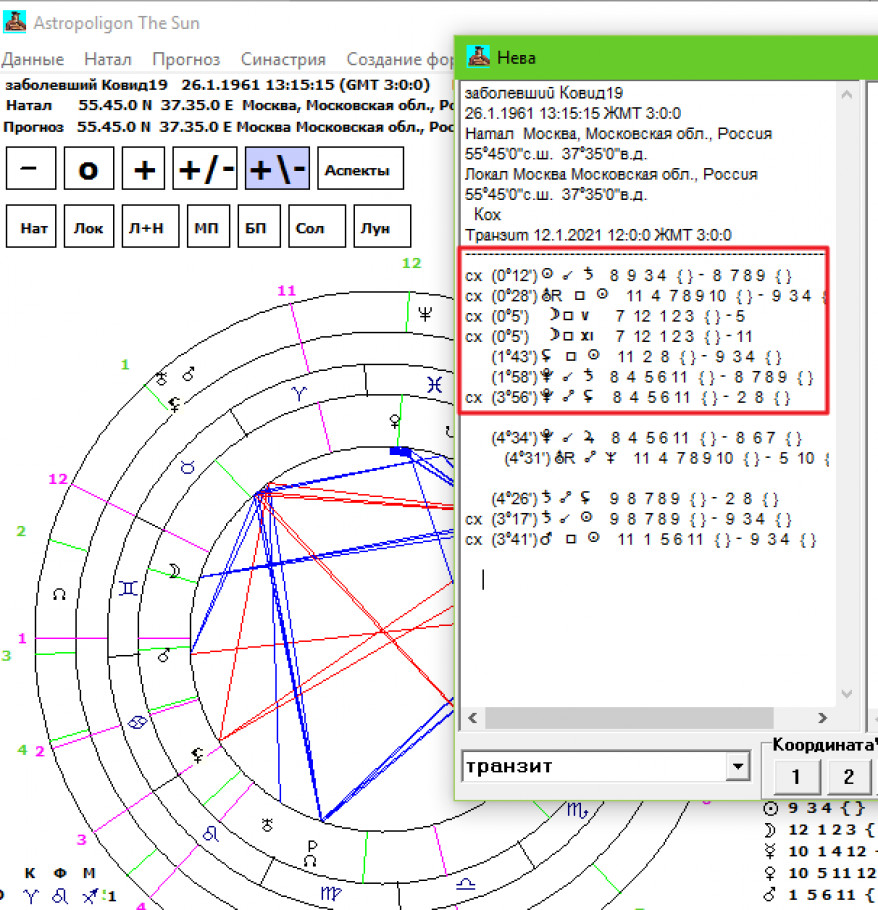
Task: Click the aspect line starting 'сх (3°17')'
Action: [x=628, y=519]
